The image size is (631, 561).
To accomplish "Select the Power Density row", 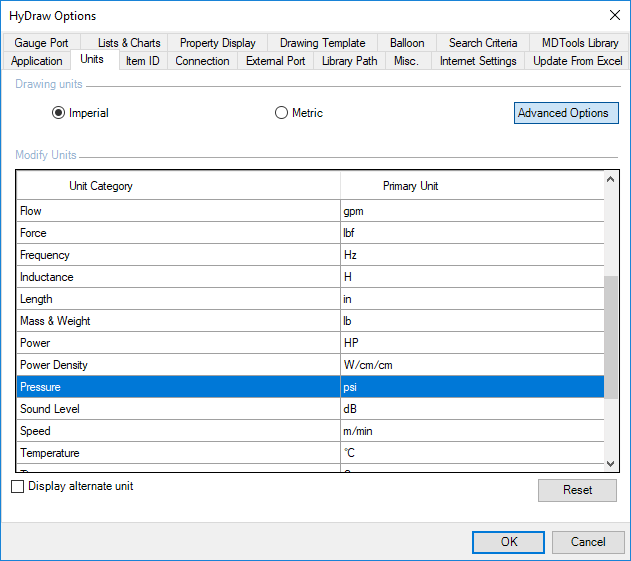I will [x=310, y=365].
